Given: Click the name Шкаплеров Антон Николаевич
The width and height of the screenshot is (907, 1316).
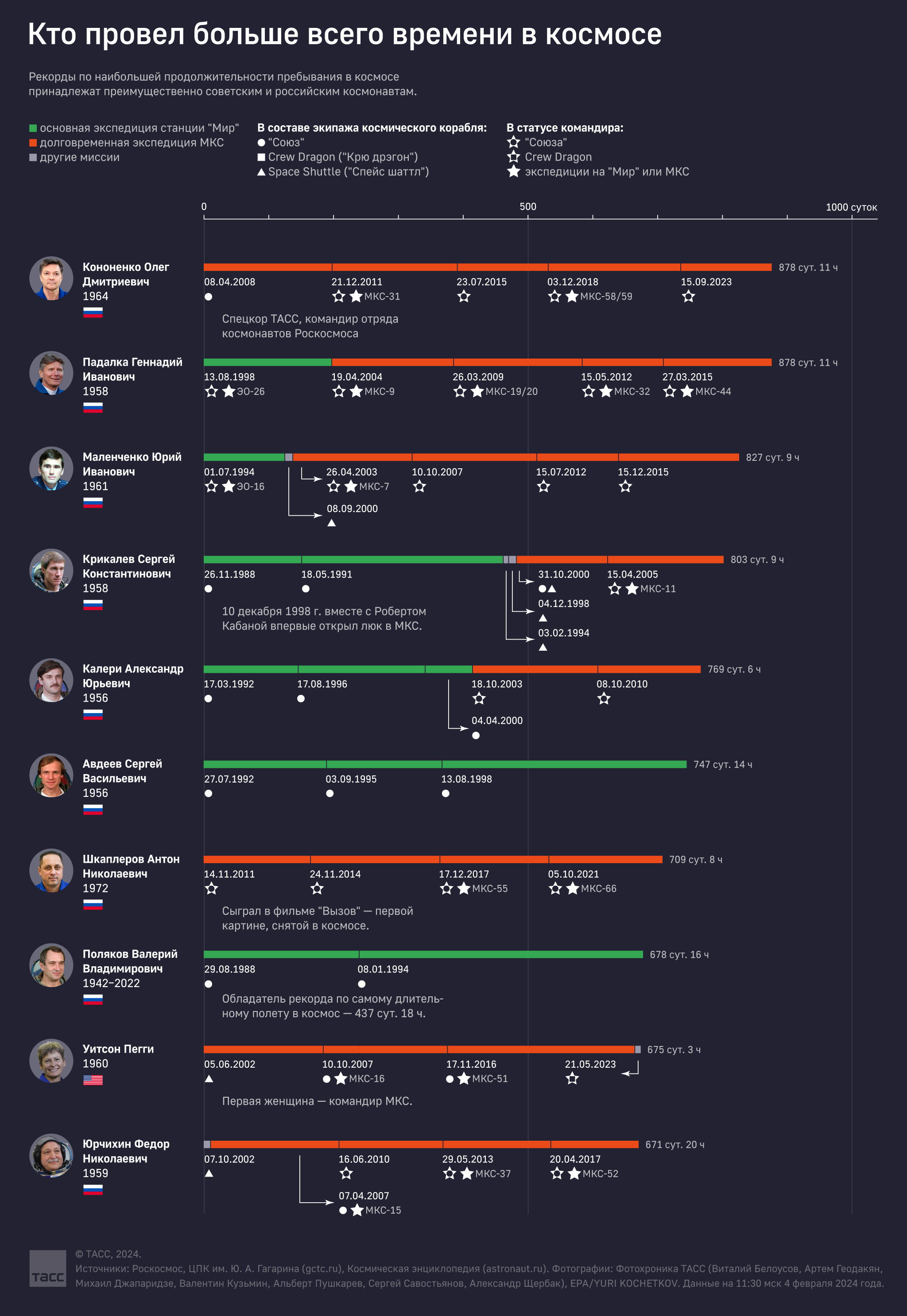Looking at the screenshot, I should click(131, 866).
